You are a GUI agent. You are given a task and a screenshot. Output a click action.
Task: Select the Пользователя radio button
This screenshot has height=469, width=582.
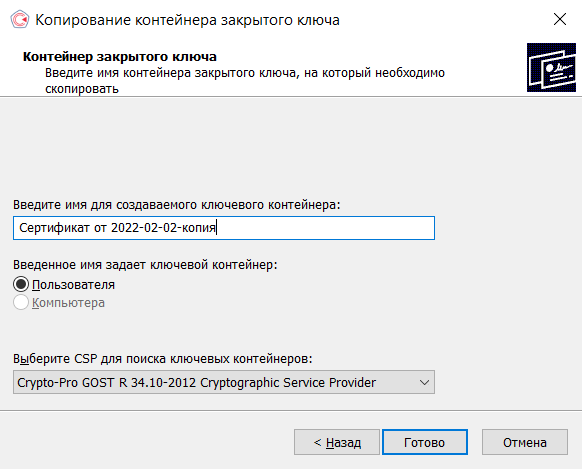coord(21,284)
